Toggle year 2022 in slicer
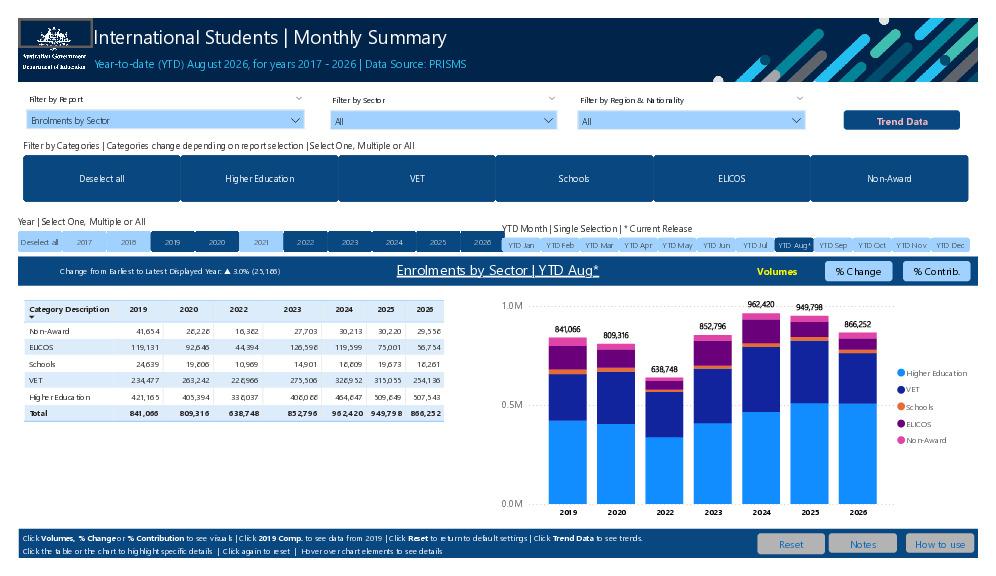The width and height of the screenshot is (996, 576). pyautogui.click(x=306, y=242)
